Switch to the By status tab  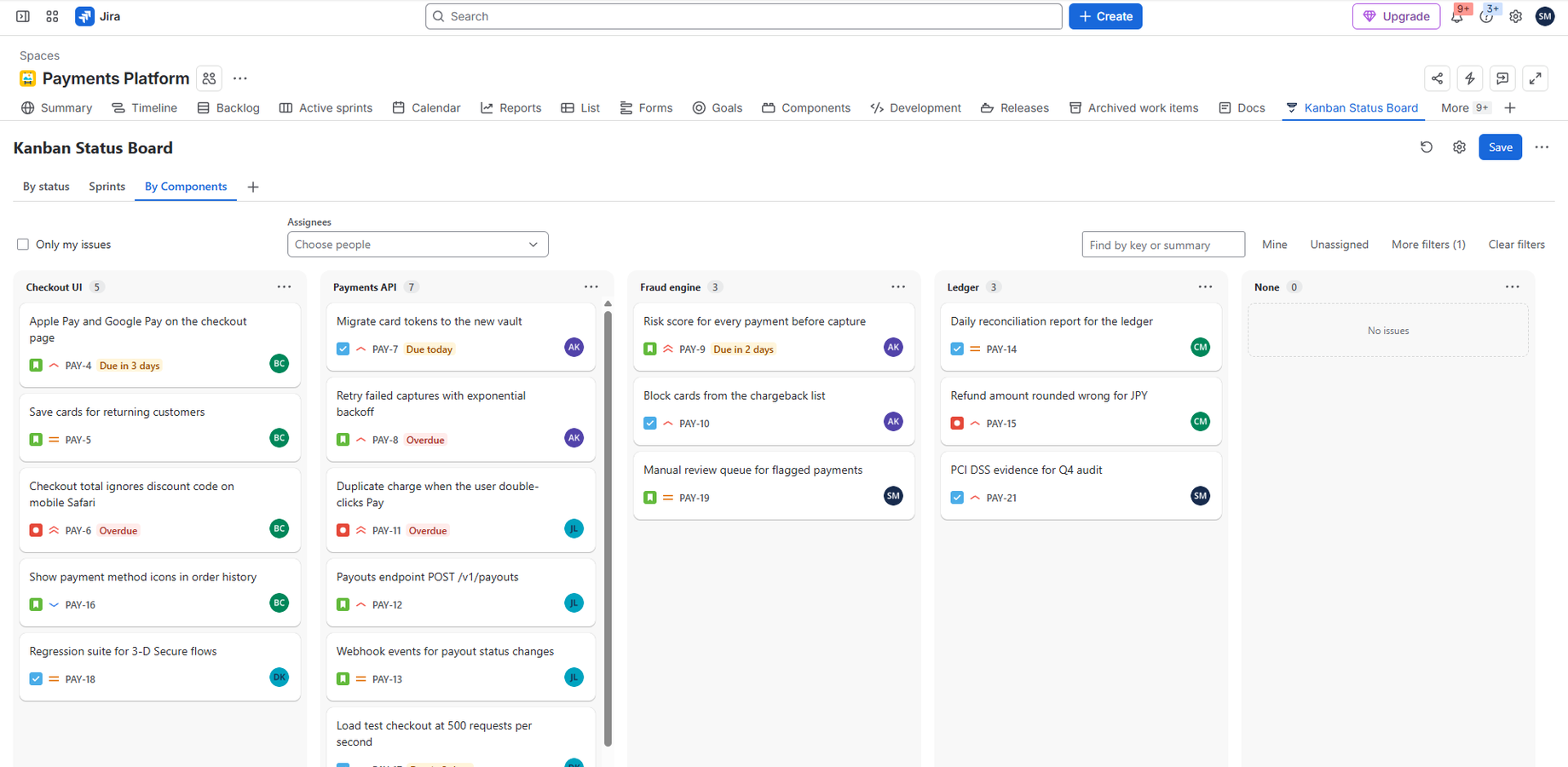[46, 187]
